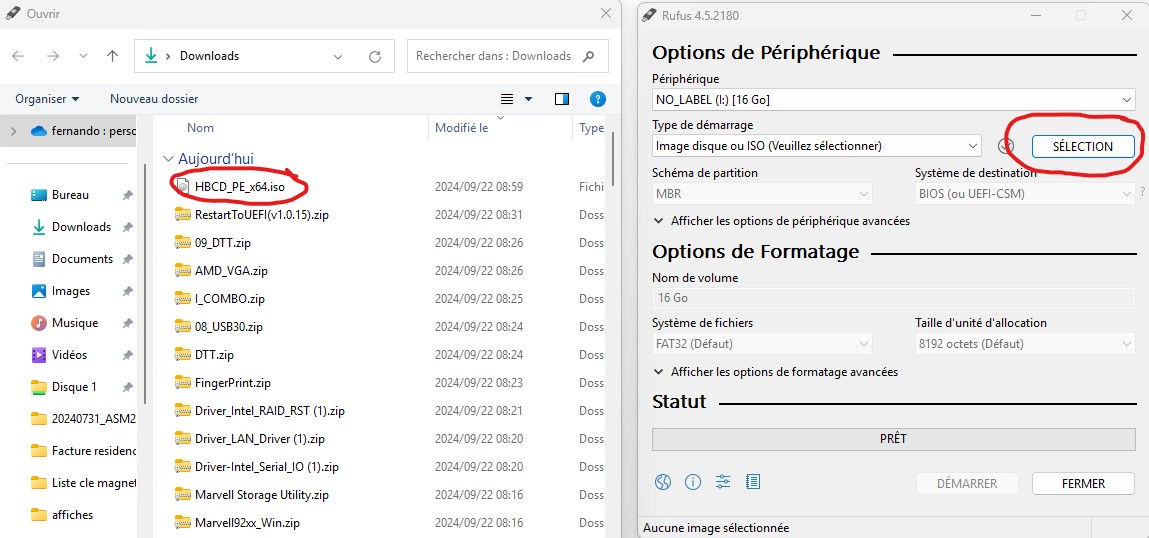Click the Nom de volume field
The width and height of the screenshot is (1149, 538).
coord(893,298)
